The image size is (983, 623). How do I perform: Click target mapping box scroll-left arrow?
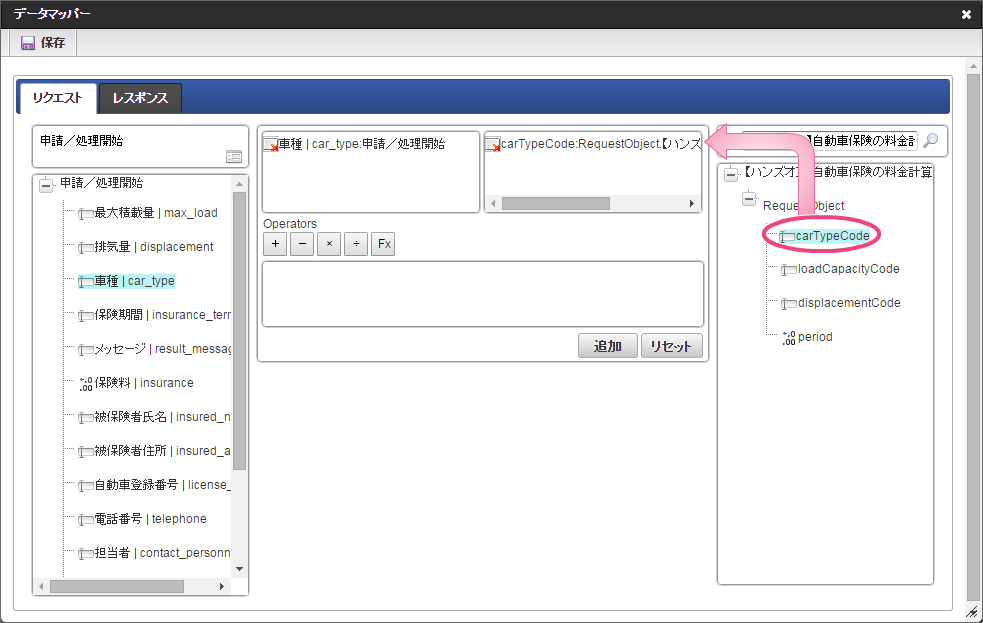[493, 204]
